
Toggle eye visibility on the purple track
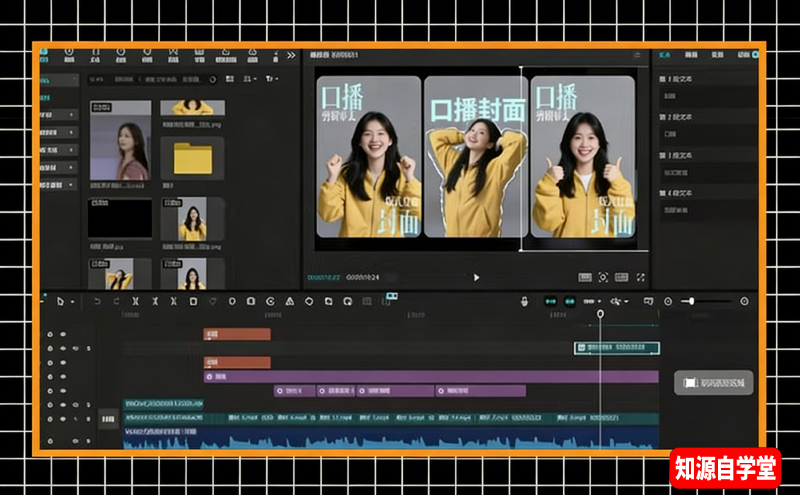(x=63, y=377)
